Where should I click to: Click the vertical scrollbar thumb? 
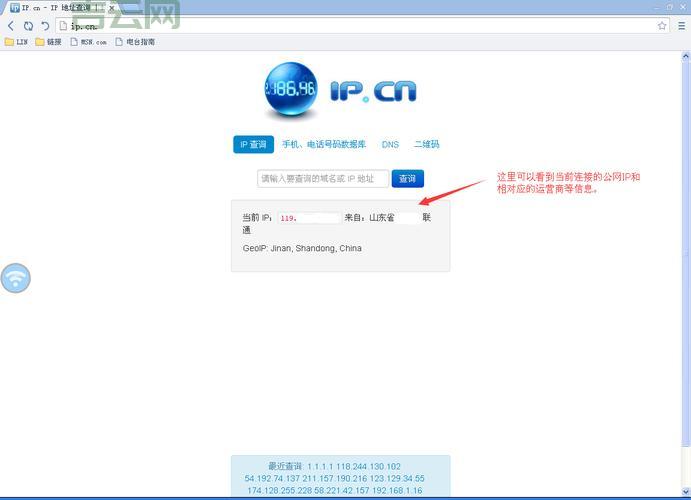[x=685, y=253]
